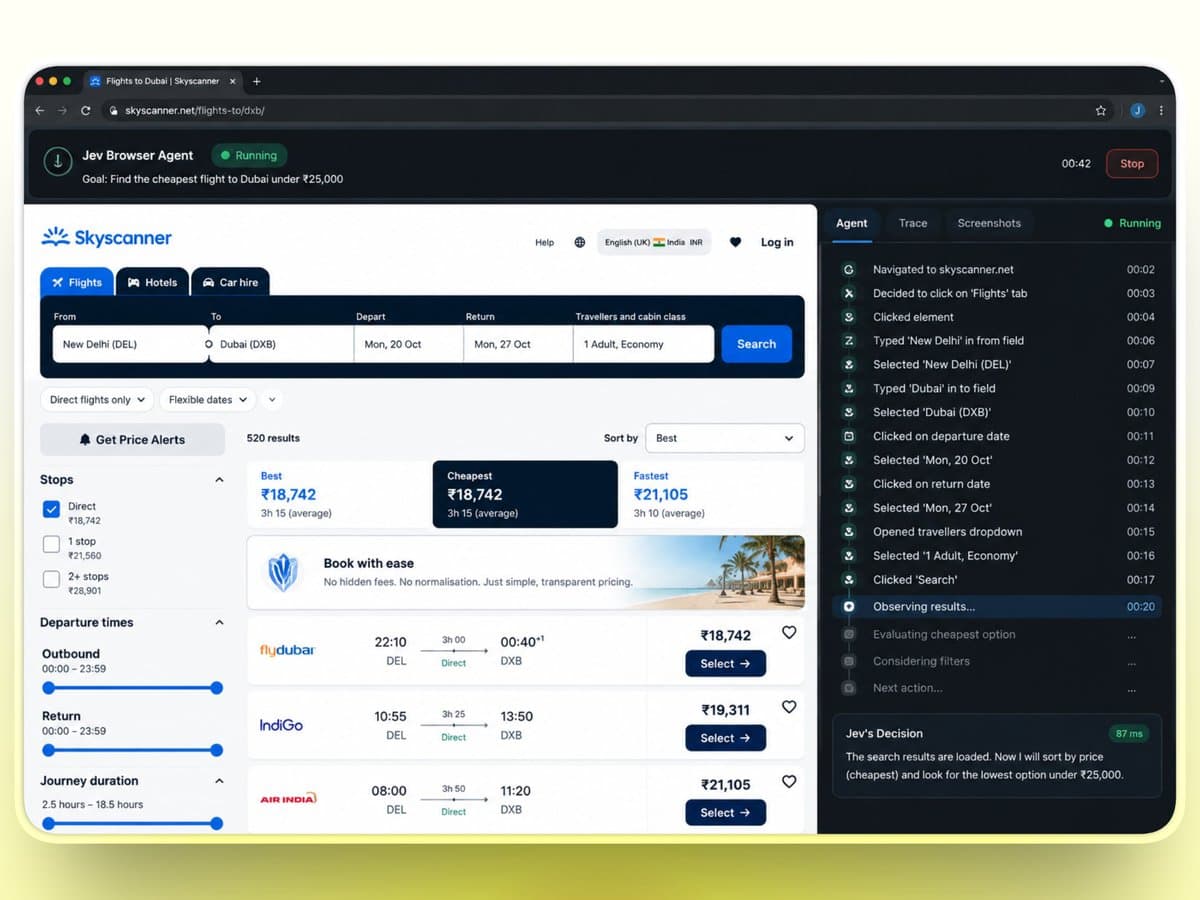Open the Flexible dates dropdown
This screenshot has height=900, width=1200.
click(x=208, y=400)
